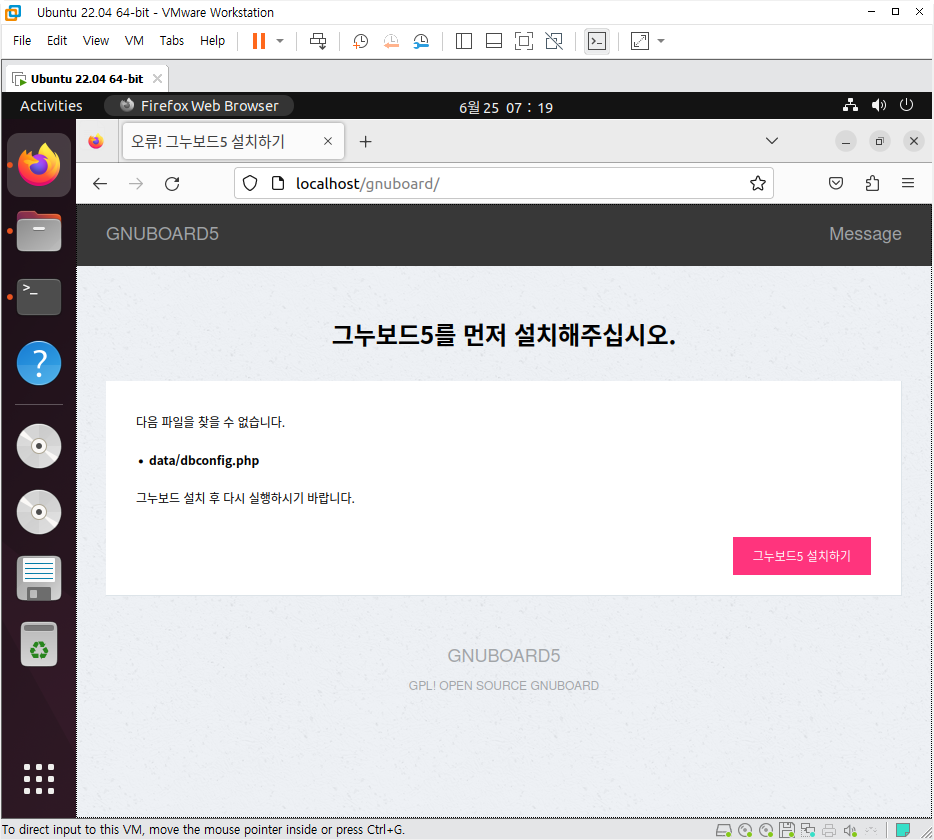Open the VMware console view
Viewport: 934px width, 840px height.
[x=597, y=41]
